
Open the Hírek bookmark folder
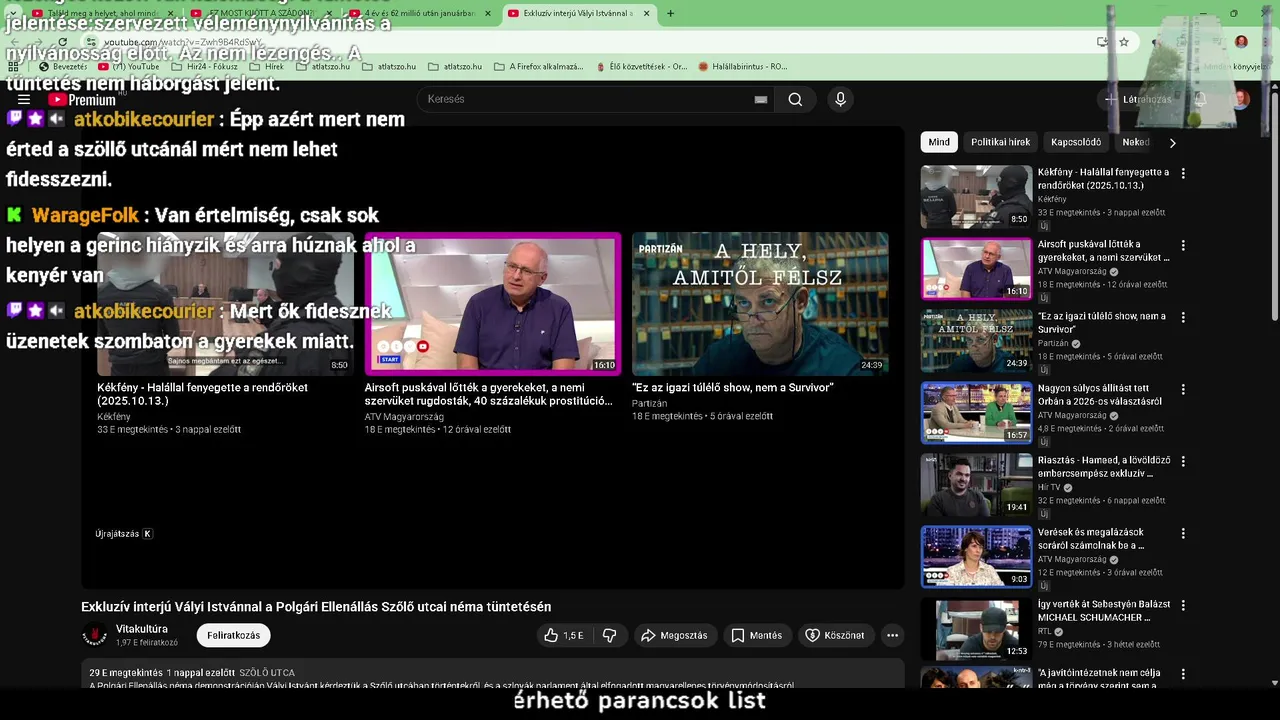(266, 67)
